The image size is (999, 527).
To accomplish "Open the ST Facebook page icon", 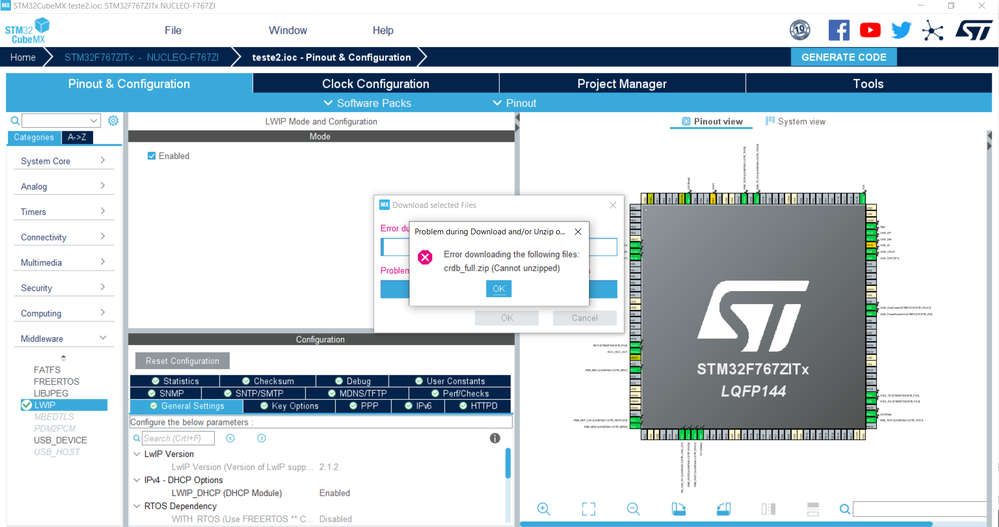I will coord(838,30).
